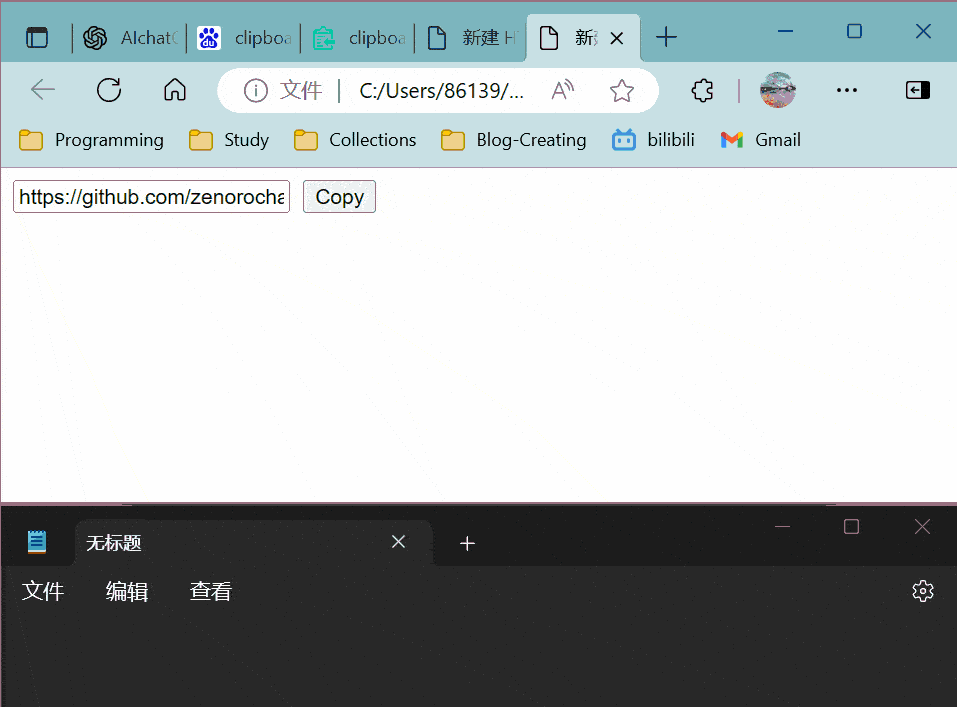Expand the Study bookmarks folder
This screenshot has width=957, height=707.
tap(229, 140)
